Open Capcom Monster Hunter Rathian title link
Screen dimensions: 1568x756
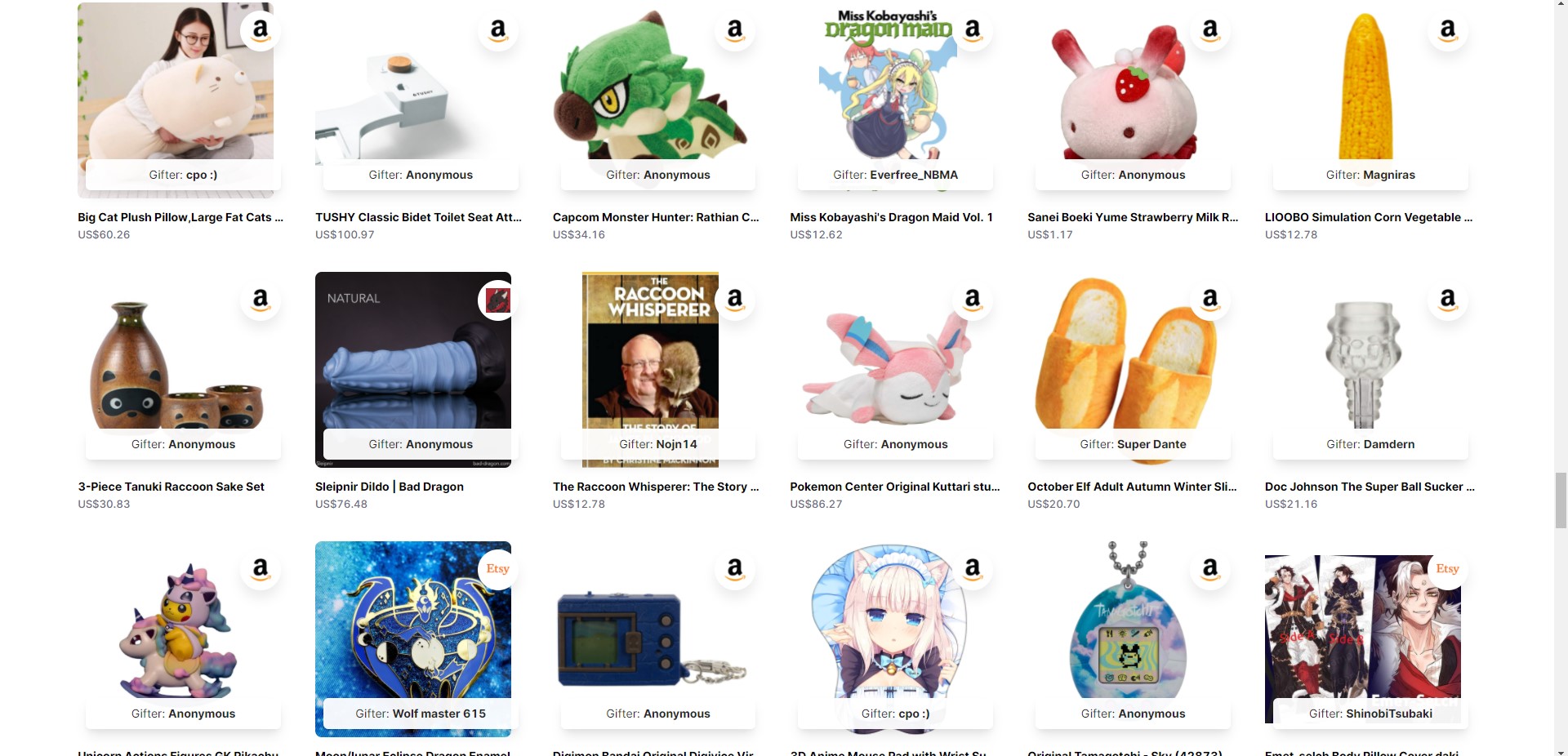656,217
